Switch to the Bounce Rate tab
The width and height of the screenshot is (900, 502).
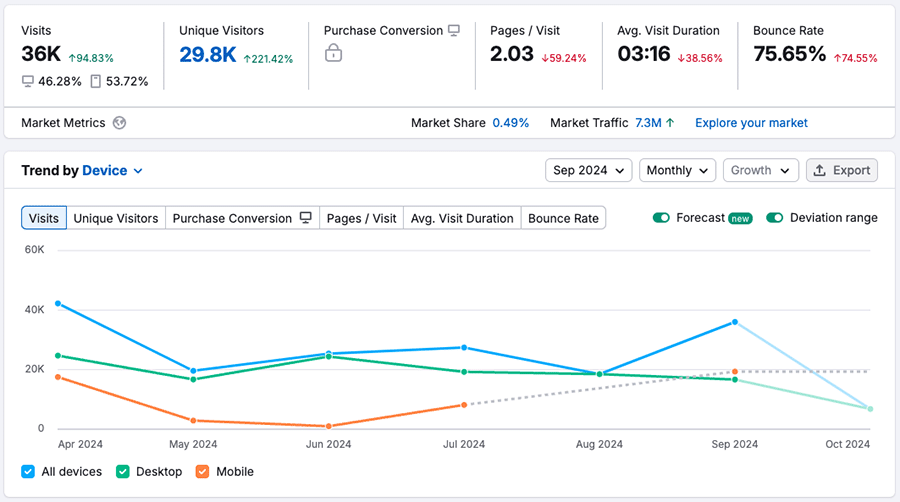[x=563, y=218]
